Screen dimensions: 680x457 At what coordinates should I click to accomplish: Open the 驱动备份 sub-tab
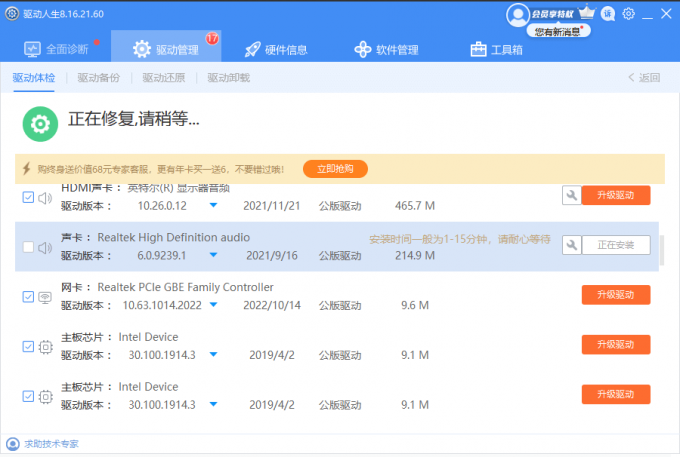tap(98, 78)
